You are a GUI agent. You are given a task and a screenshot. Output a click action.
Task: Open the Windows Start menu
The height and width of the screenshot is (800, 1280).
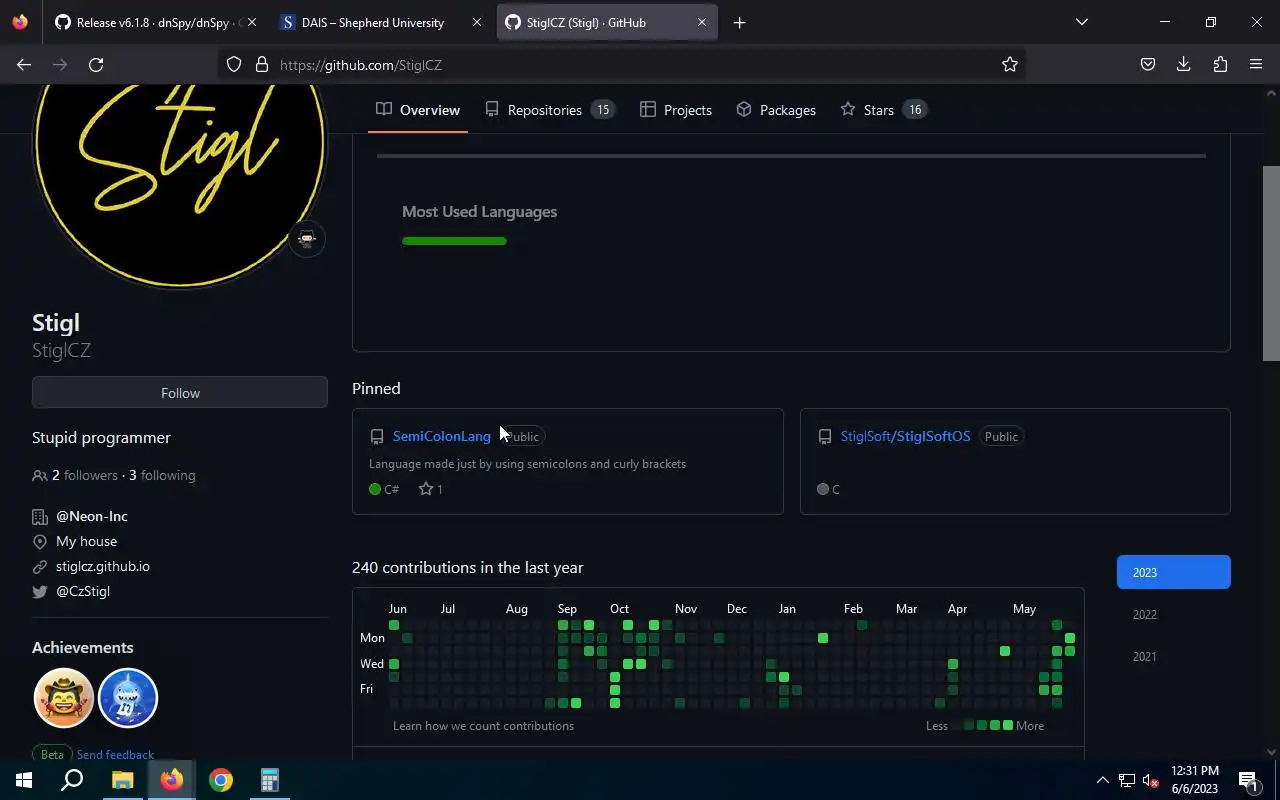24,780
